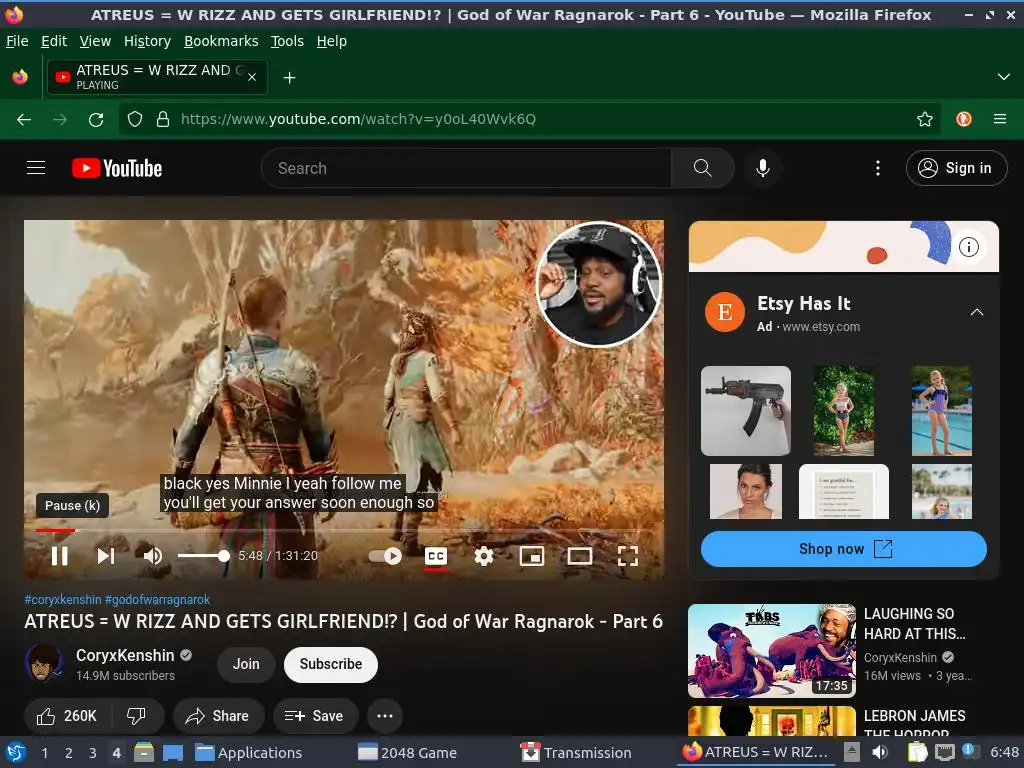This screenshot has width=1024, height=768.
Task: Save the video to a playlist
Action: tap(315, 716)
